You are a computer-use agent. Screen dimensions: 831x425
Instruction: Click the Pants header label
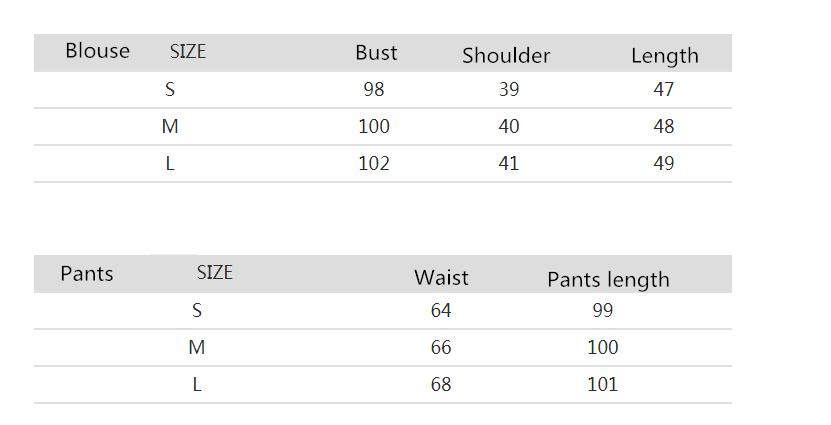coord(87,273)
